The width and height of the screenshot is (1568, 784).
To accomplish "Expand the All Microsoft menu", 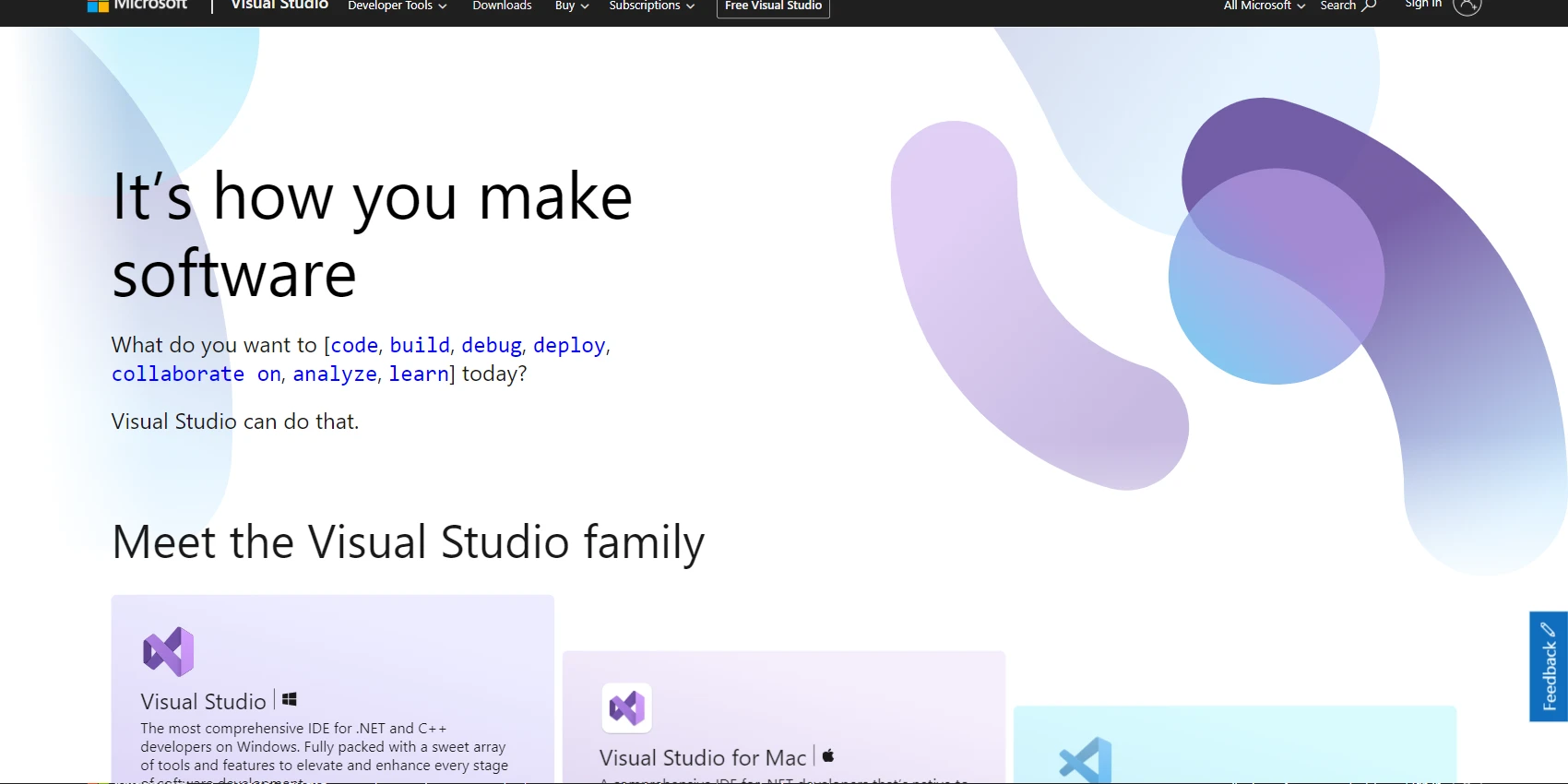I will [x=1265, y=6].
